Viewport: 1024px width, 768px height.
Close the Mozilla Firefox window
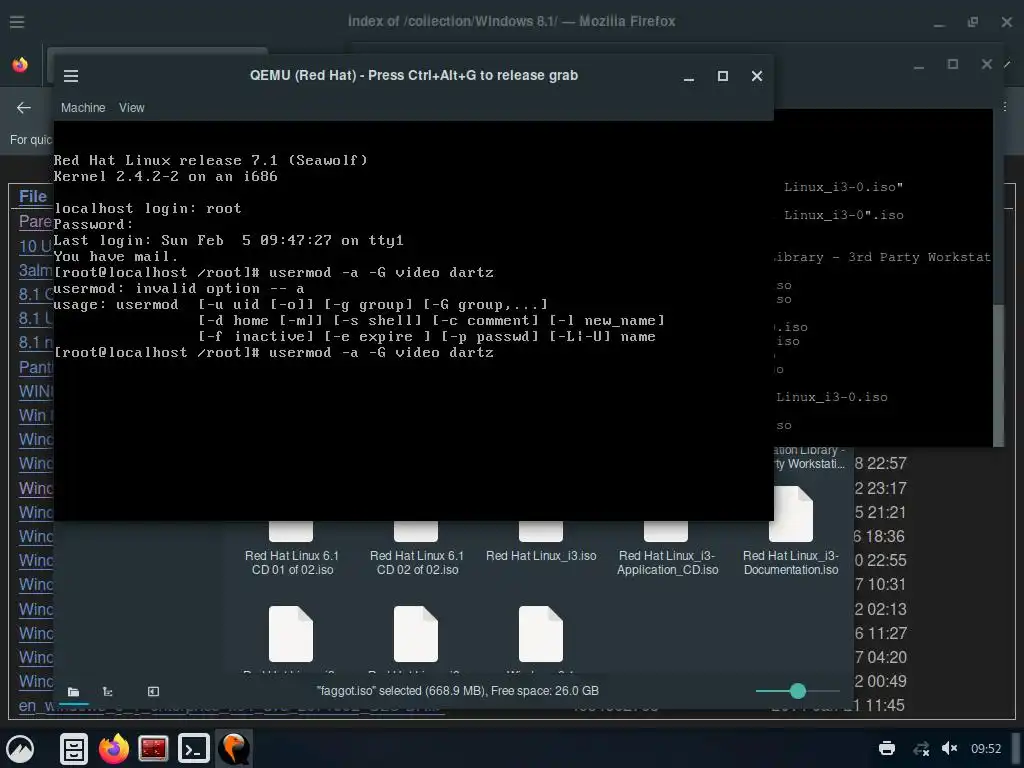pyautogui.click(x=1007, y=22)
